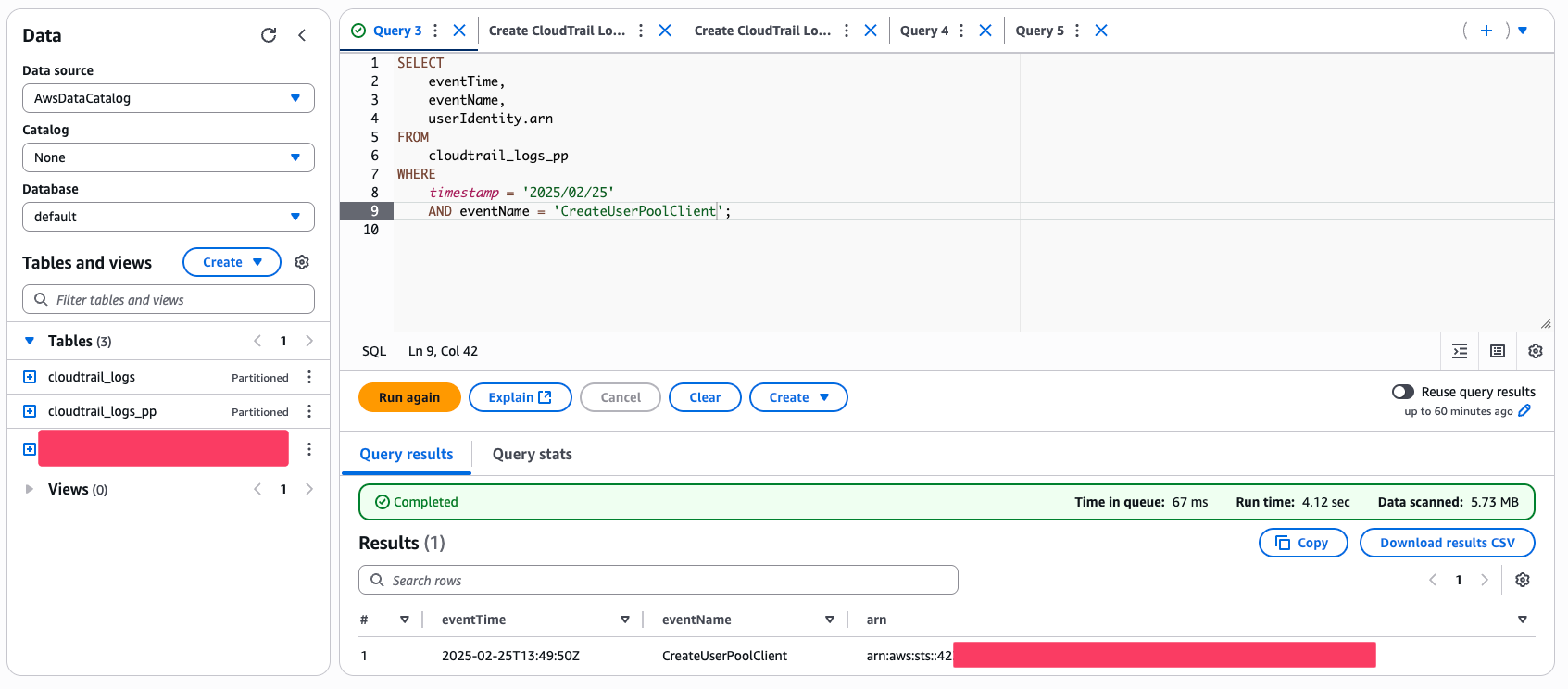Add a new query tab
This screenshot has width=1568, height=689.
[x=1486, y=31]
